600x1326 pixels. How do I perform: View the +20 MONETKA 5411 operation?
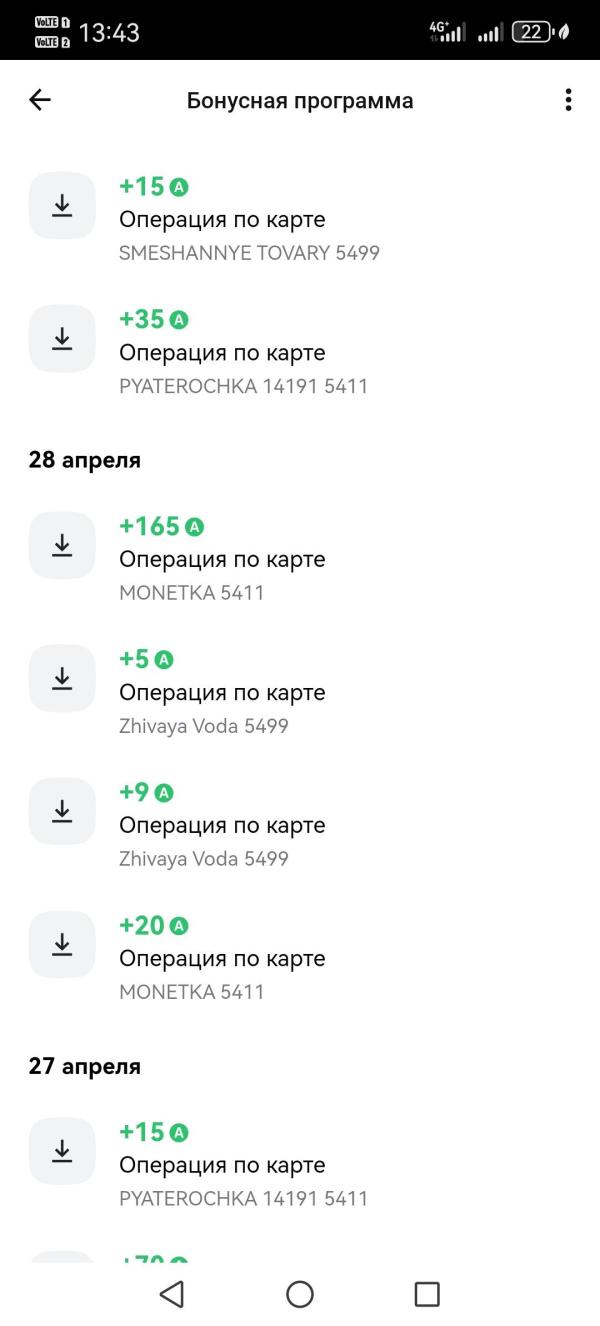pyautogui.click(x=300, y=957)
